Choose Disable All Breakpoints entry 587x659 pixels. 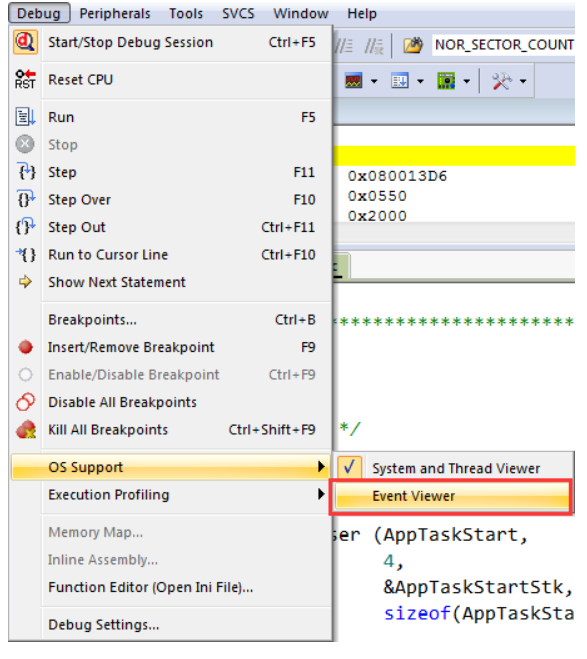[170, 402]
